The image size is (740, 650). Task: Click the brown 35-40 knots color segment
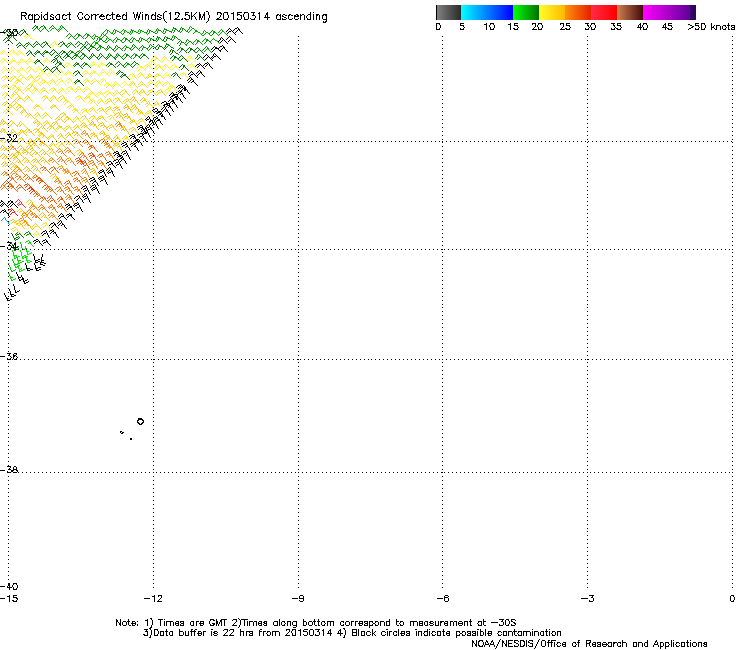coord(630,12)
